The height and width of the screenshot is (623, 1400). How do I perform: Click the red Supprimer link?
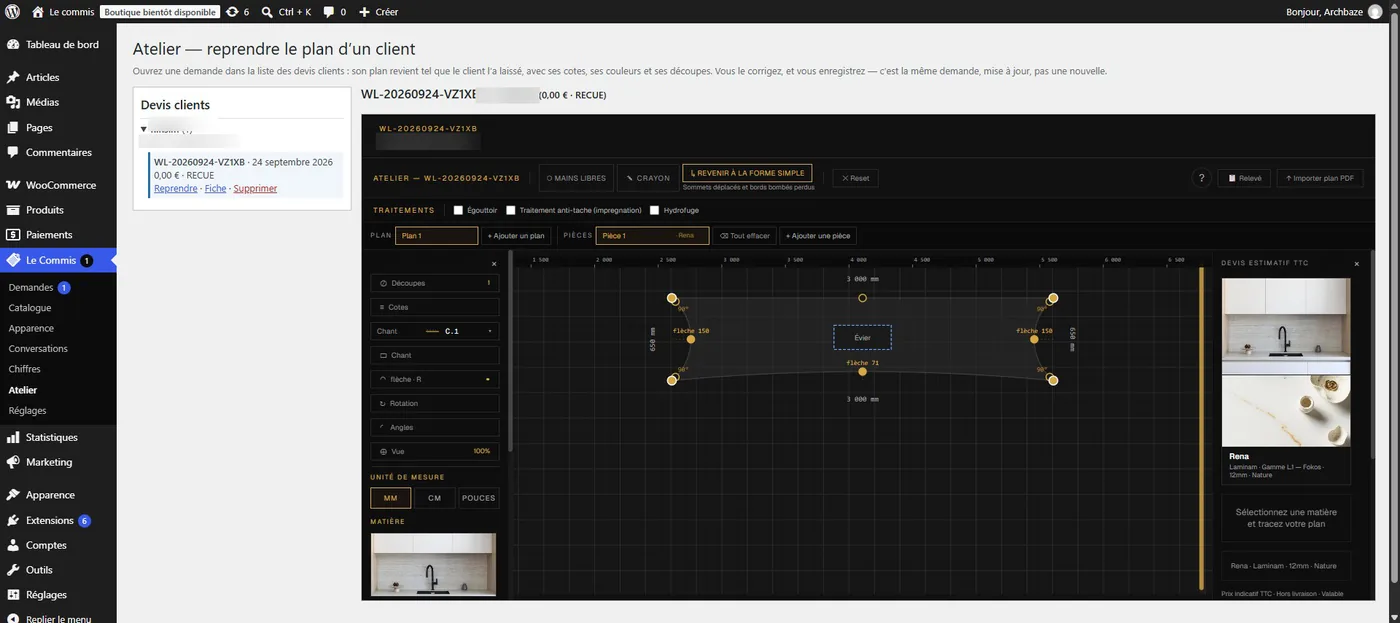(255, 188)
